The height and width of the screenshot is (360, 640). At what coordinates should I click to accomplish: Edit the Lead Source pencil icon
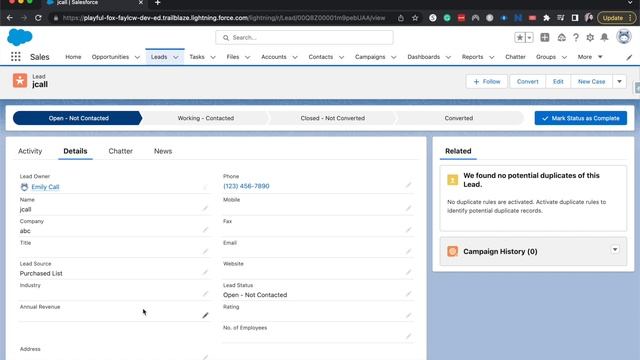(x=205, y=273)
